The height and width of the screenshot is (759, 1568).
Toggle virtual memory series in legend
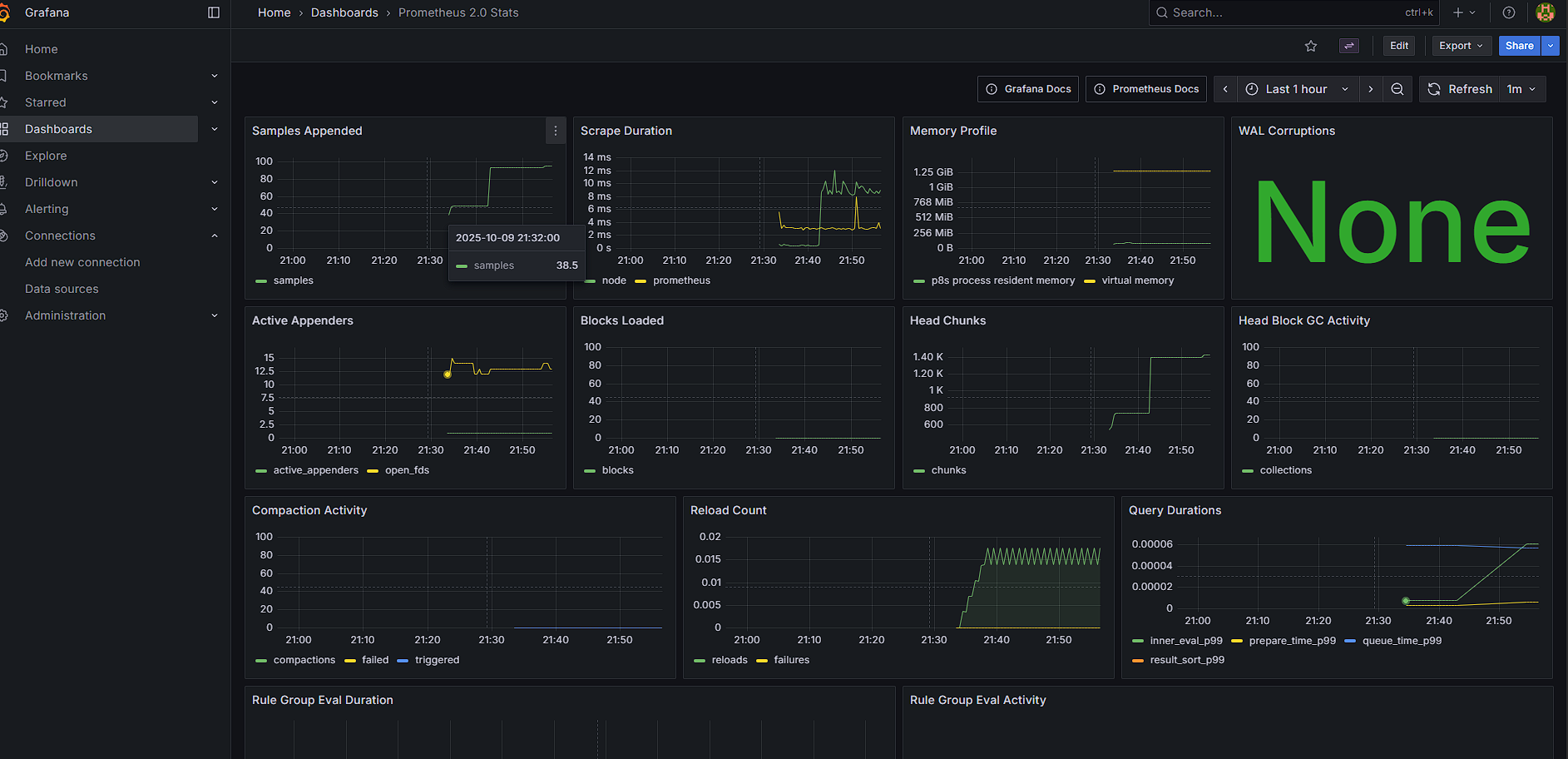tap(1137, 280)
